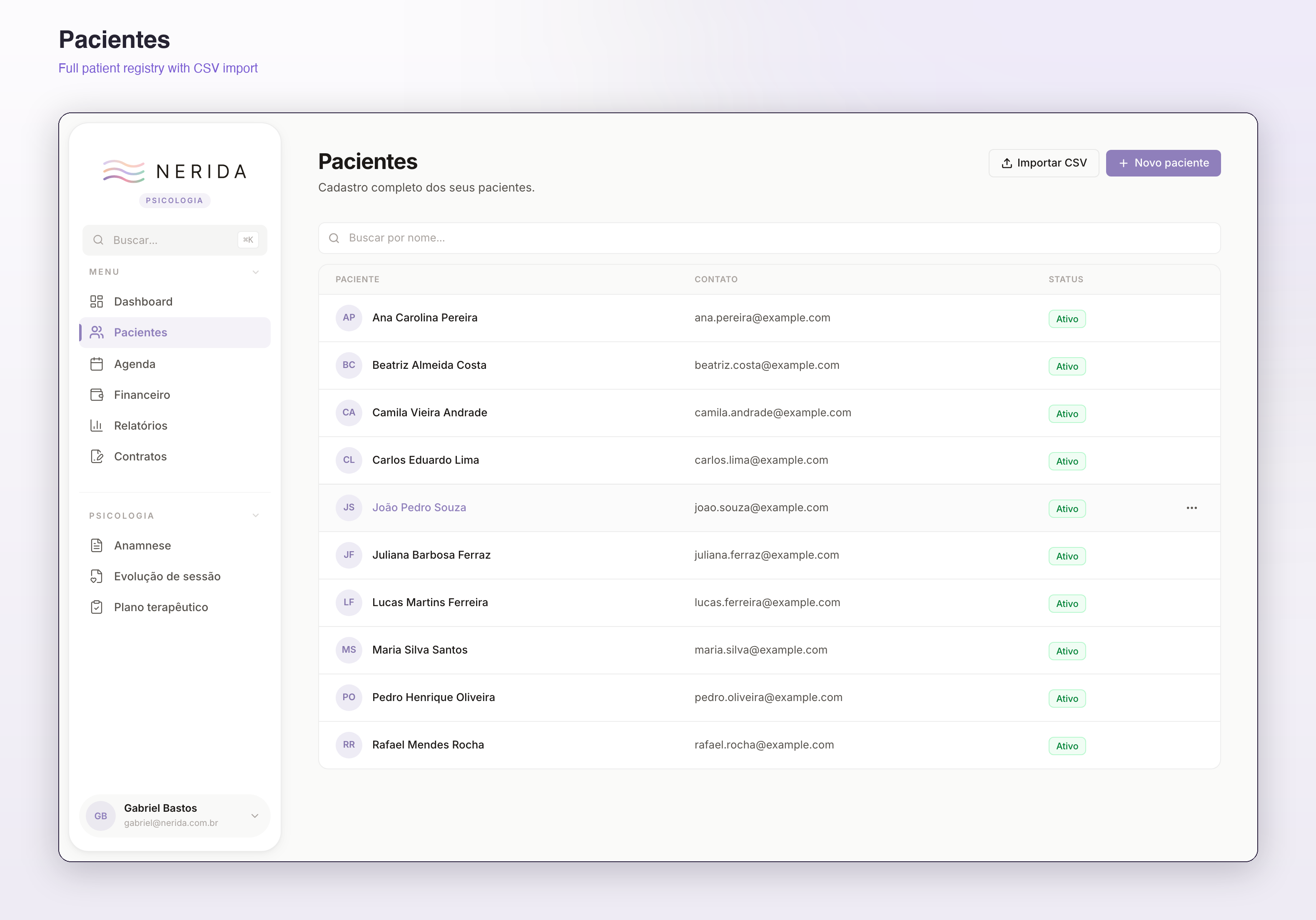Click the PSICOLOGIA badge under the logo
Viewport: 1316px width, 920px height.
(x=175, y=201)
